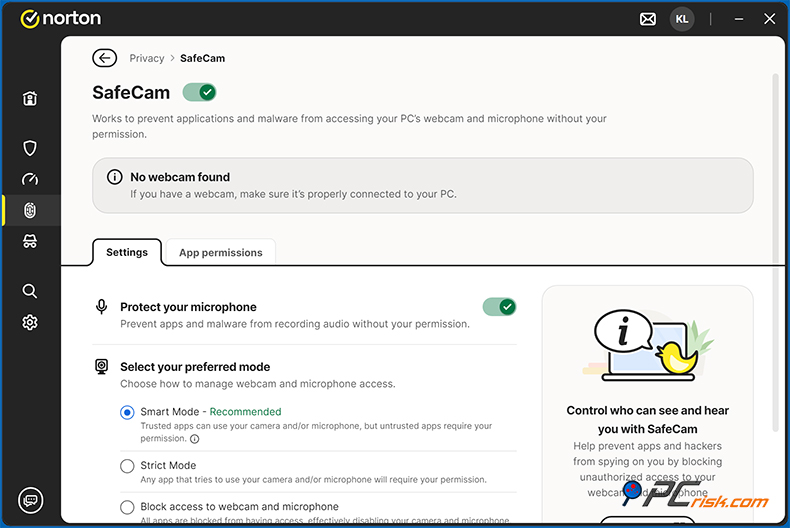The height and width of the screenshot is (528, 790).
Task: Switch to the App permissions tab
Action: pyautogui.click(x=220, y=253)
